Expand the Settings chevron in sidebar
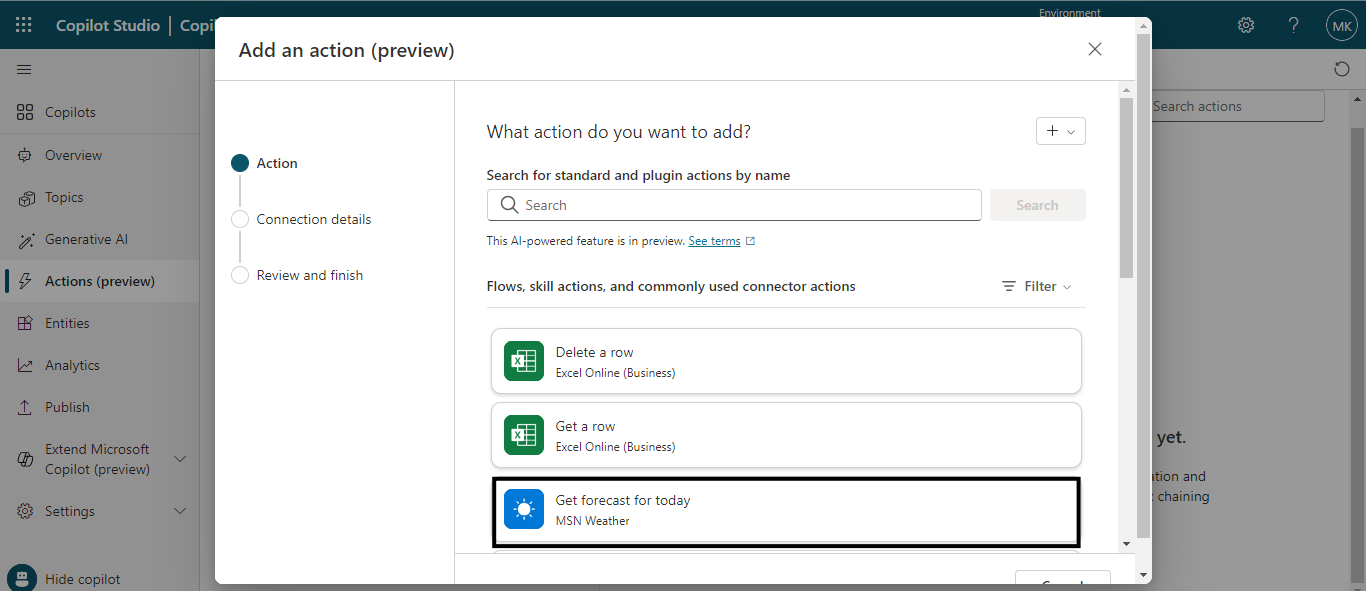Screen dimensions: 1366x591 pos(180,511)
